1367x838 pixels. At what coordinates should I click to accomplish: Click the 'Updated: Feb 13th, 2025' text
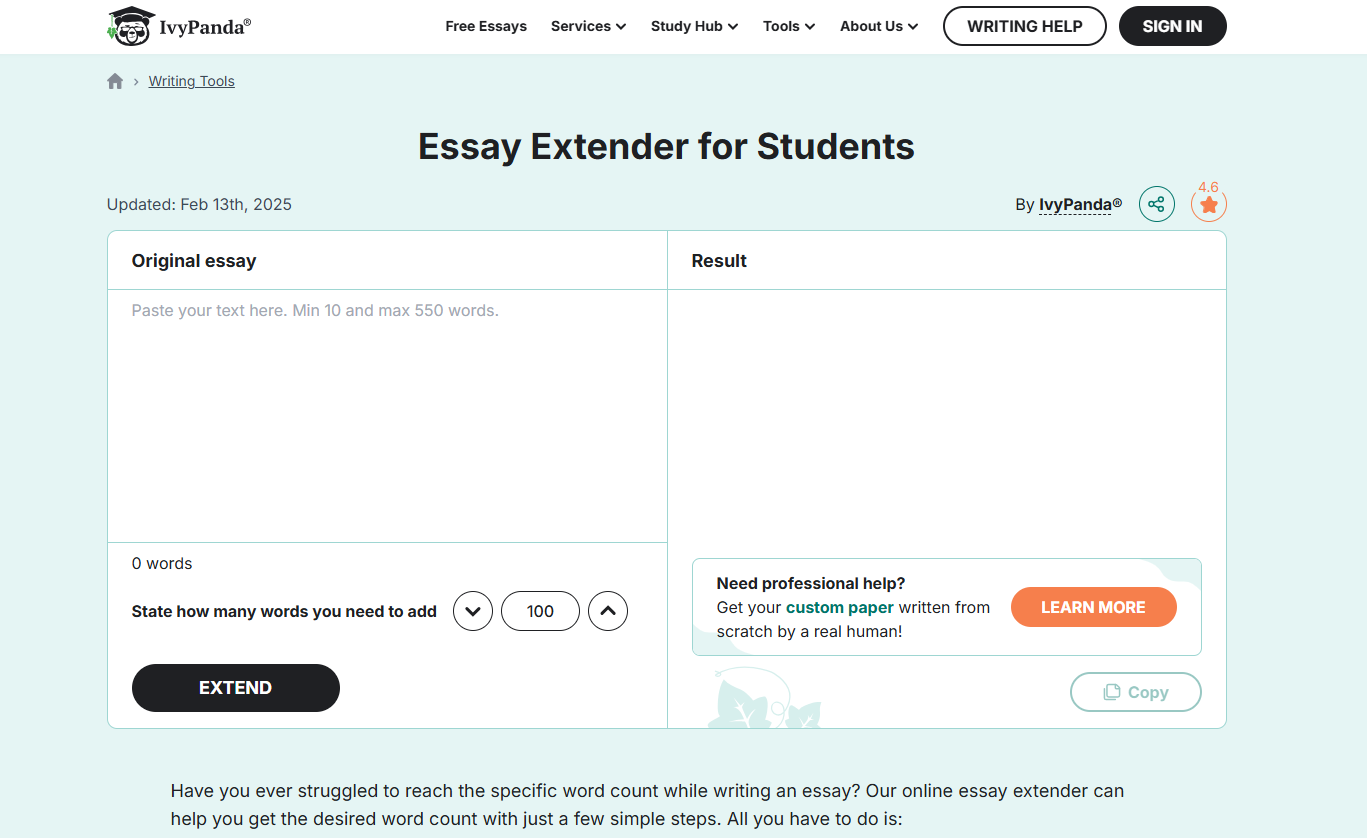click(199, 205)
